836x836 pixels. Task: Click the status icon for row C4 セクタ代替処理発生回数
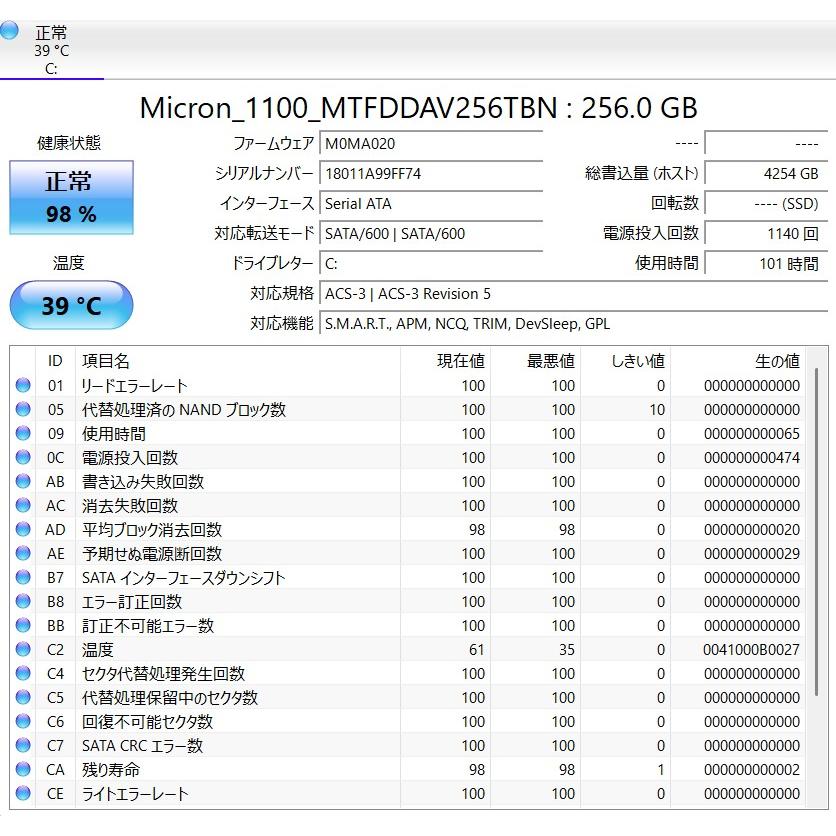pos(23,673)
